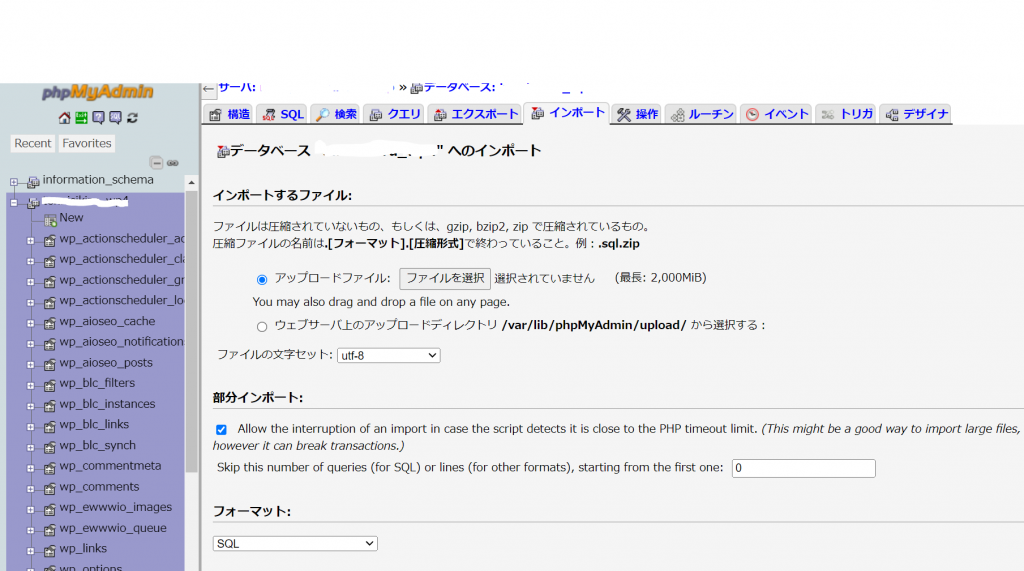Click the navigation panel vertical scrollbar thumb
1024x571 pixels.
tap(191, 331)
